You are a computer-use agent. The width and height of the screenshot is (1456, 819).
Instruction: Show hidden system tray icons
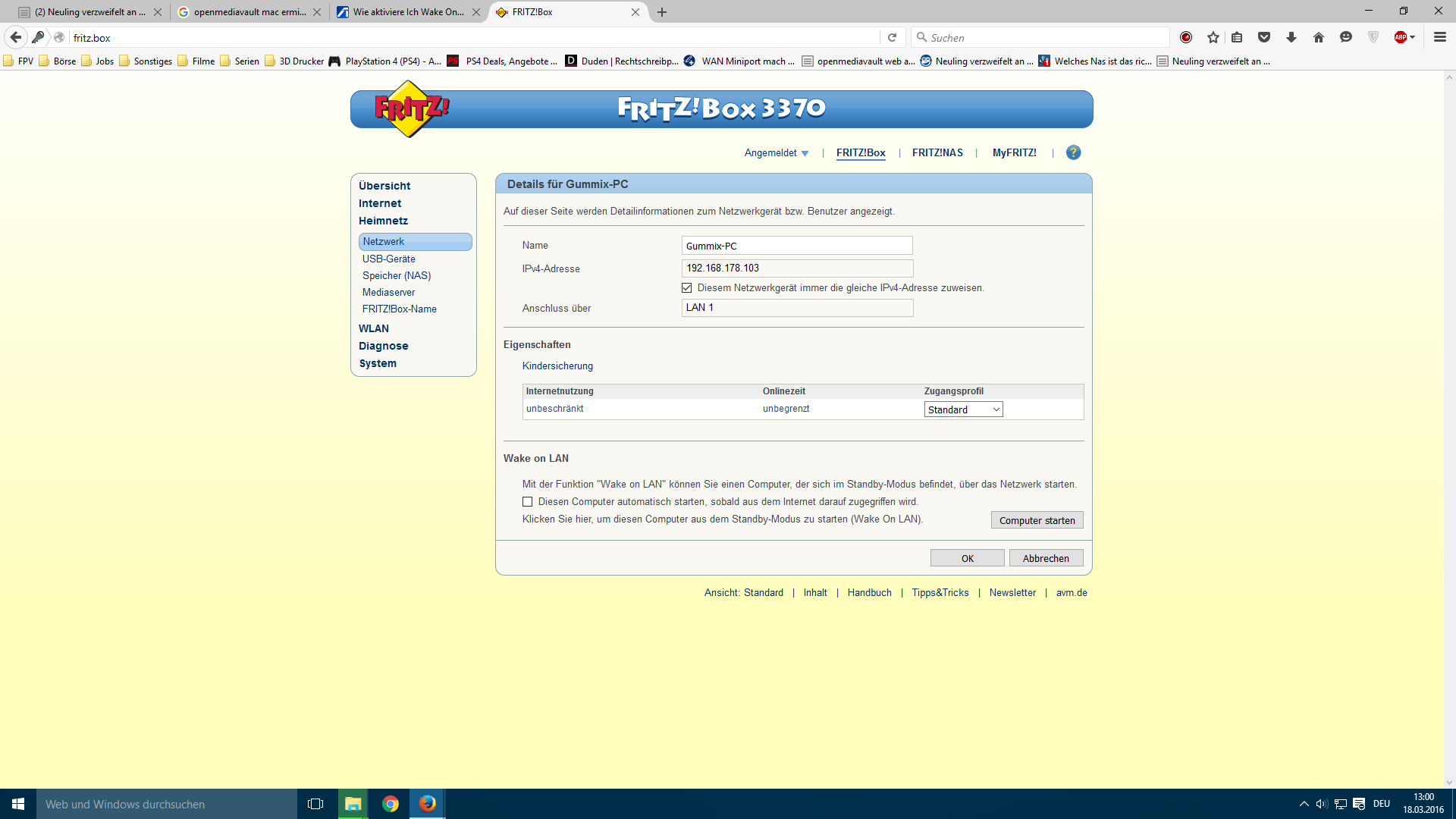pos(1304,804)
